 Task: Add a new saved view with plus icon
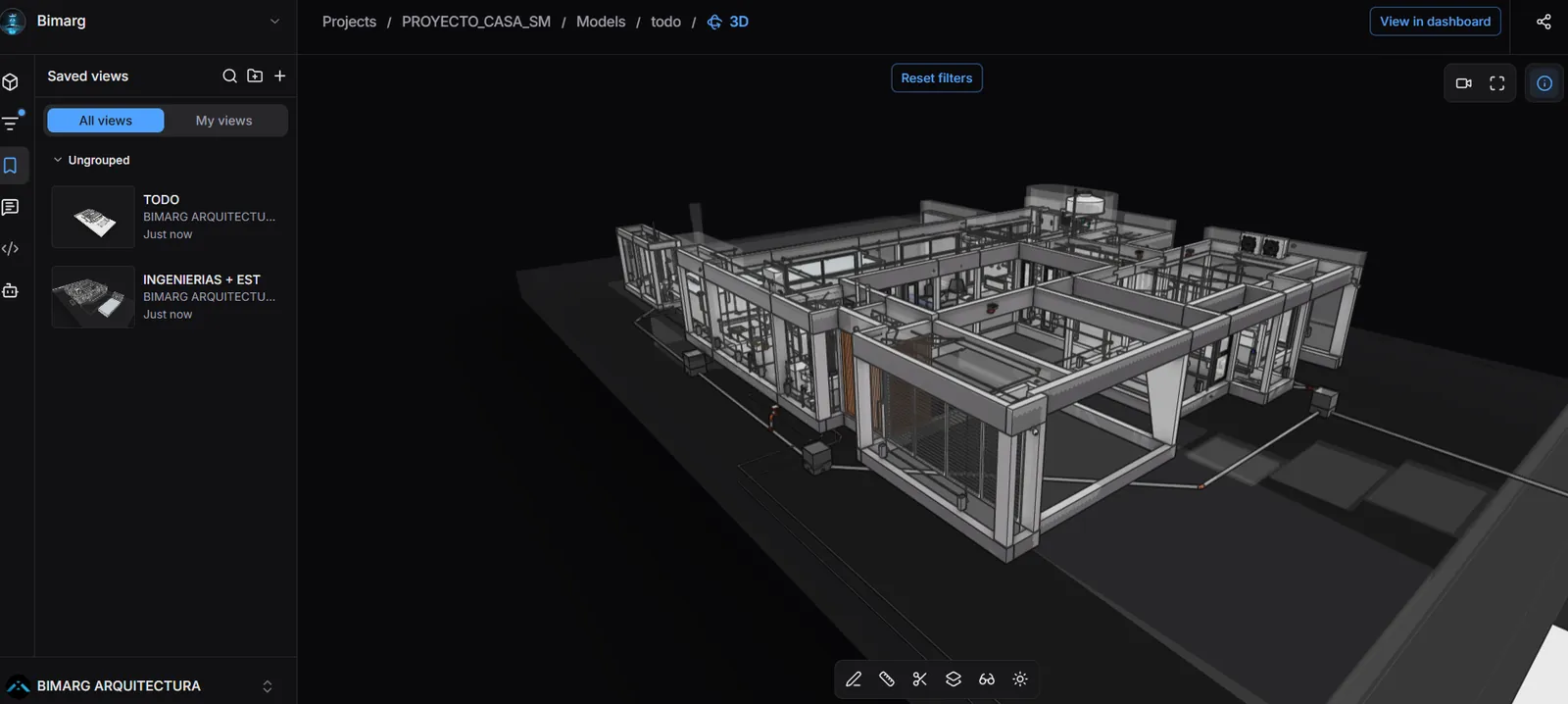point(279,75)
